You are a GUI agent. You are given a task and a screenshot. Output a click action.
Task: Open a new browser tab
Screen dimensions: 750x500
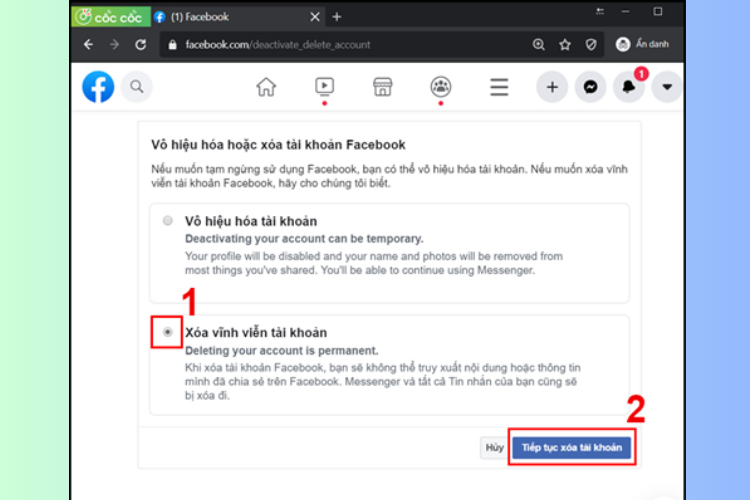click(x=337, y=17)
